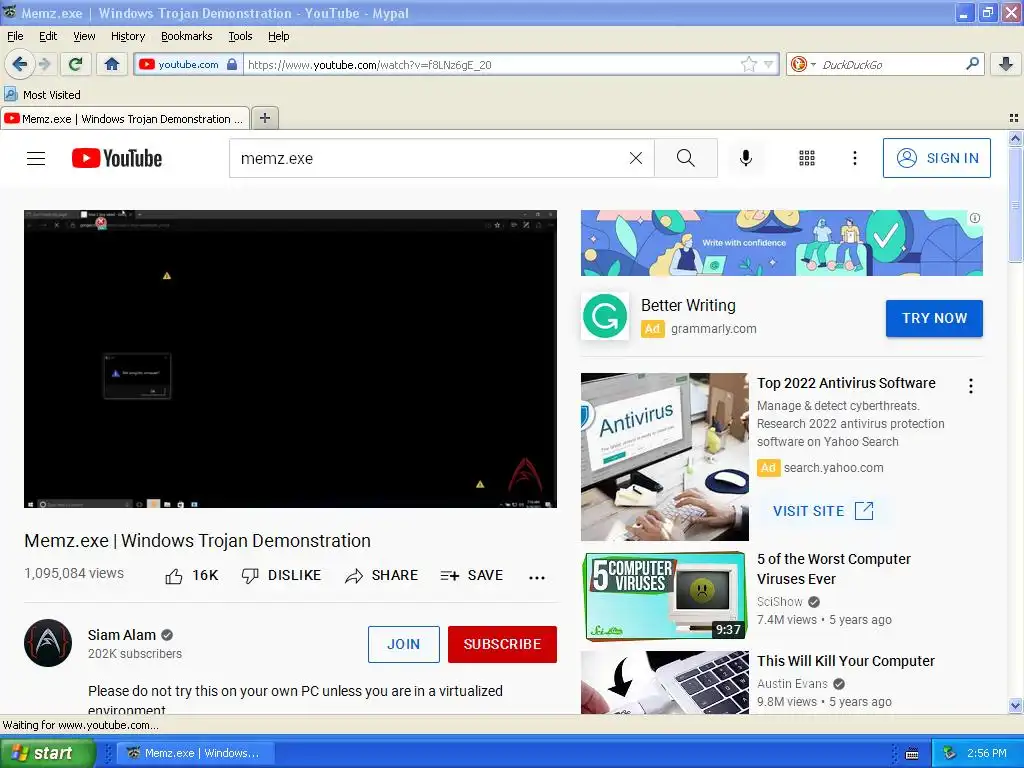
Task: Open the SciShow channel name
Action: 779,601
